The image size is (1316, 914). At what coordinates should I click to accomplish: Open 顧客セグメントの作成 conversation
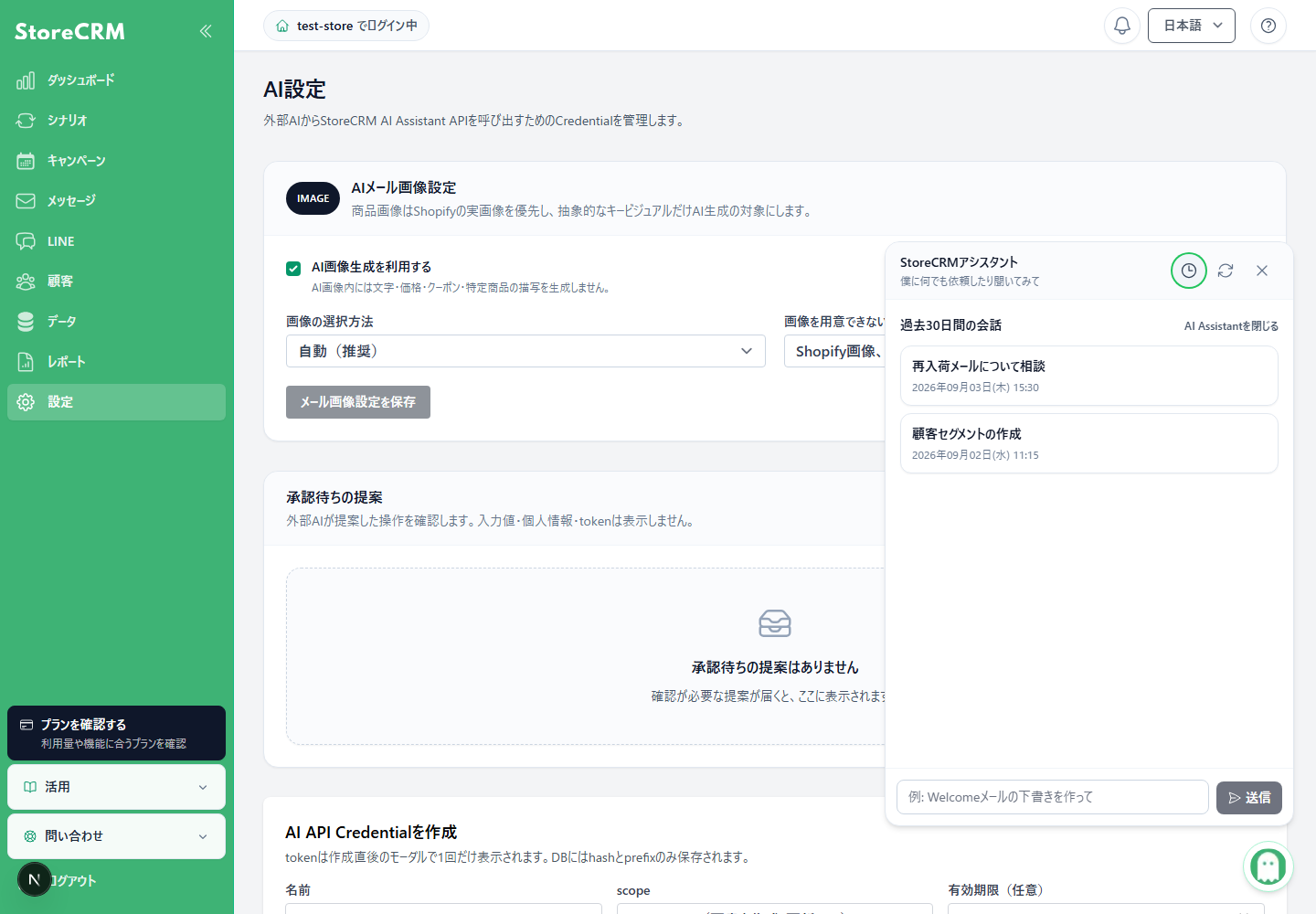(x=1089, y=443)
